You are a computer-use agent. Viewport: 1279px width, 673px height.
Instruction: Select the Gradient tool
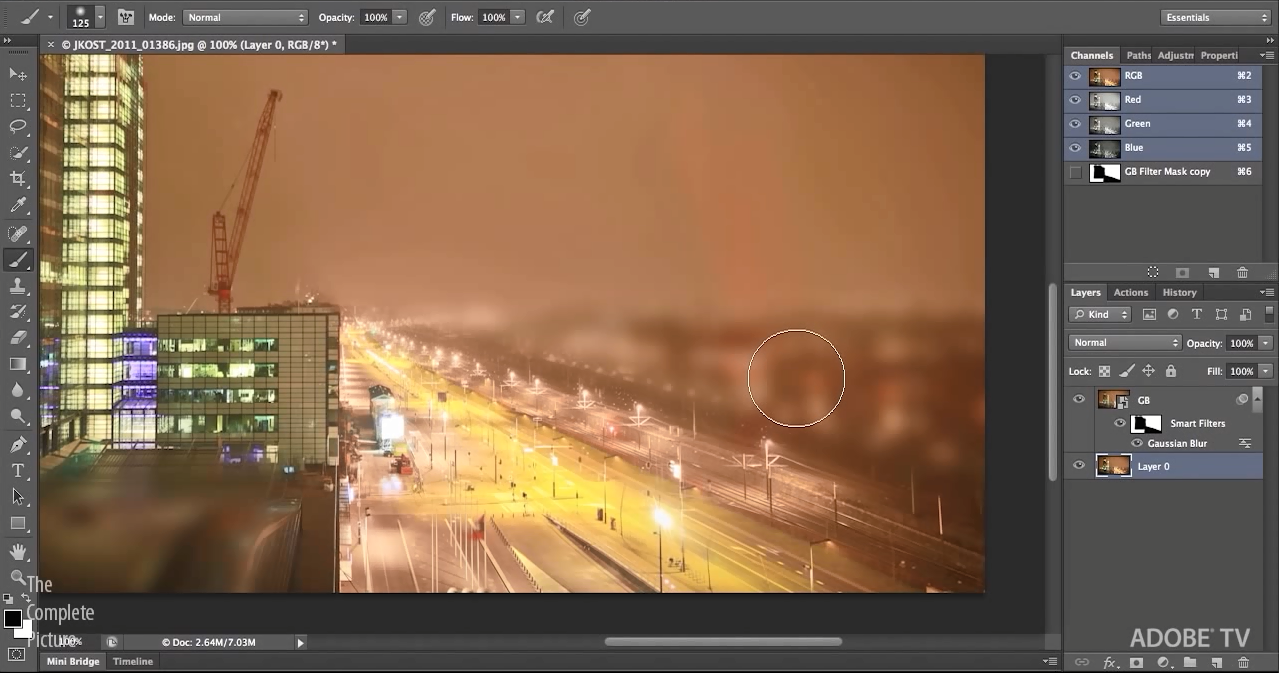click(x=18, y=364)
